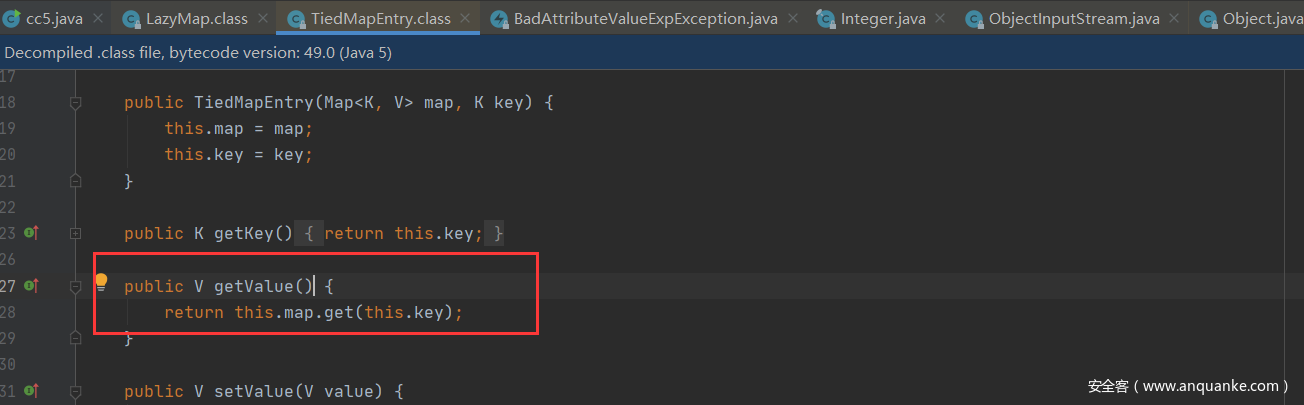
Task: Click the implements gutter icon on line 27
Action: pos(31,286)
